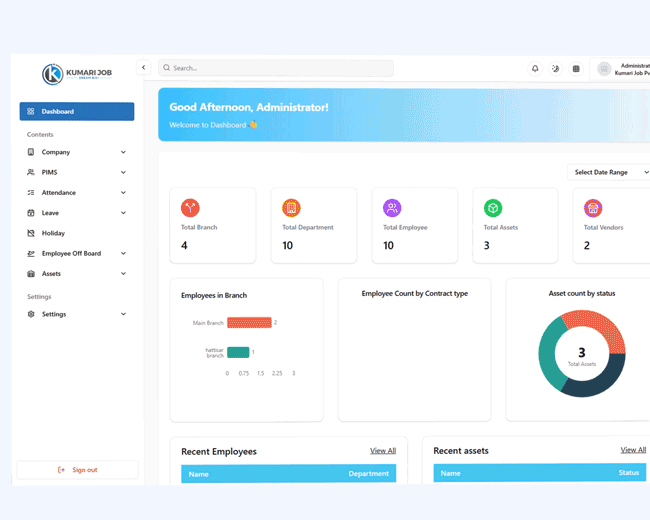Click the Total Employee purple icon
The image size is (650, 520).
coord(392,208)
